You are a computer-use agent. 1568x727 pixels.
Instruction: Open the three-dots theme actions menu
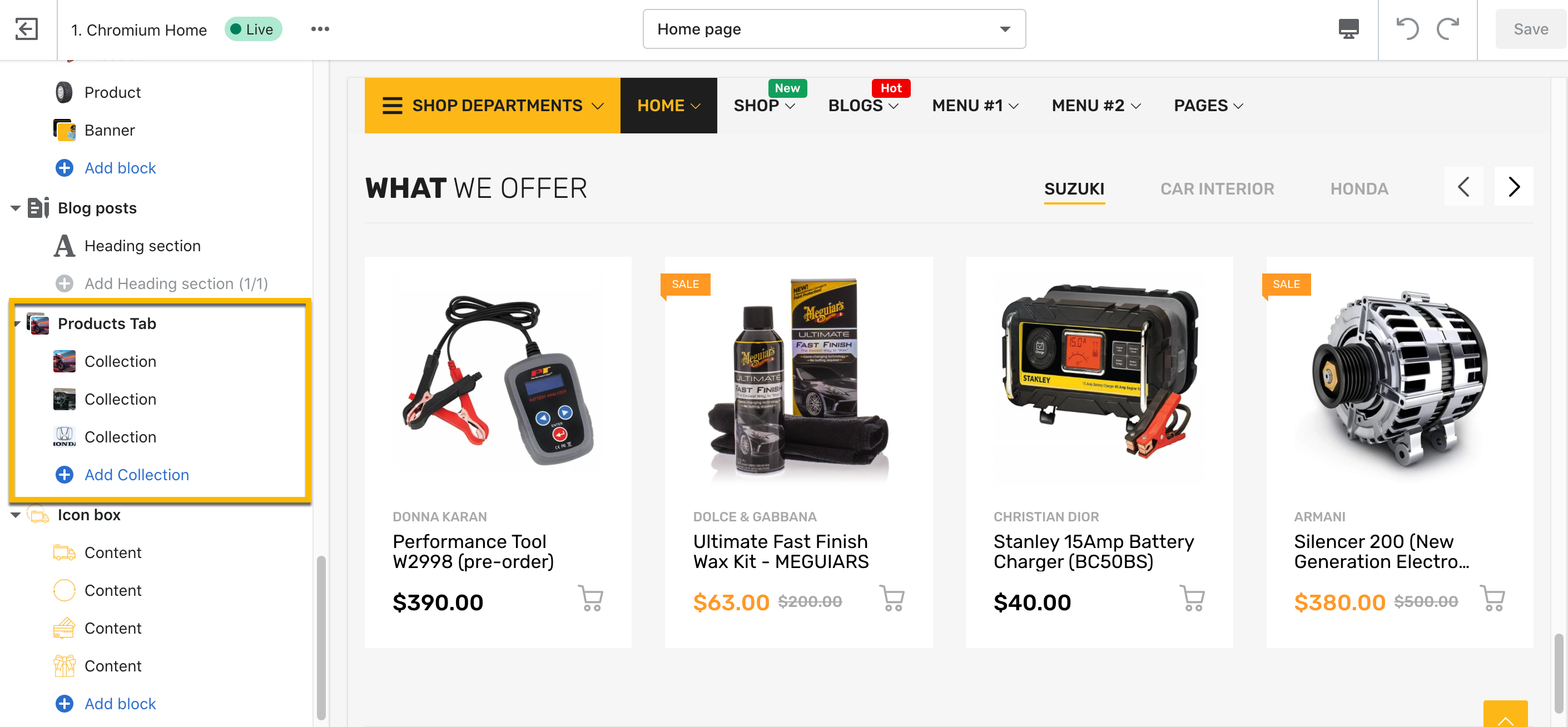coord(320,29)
